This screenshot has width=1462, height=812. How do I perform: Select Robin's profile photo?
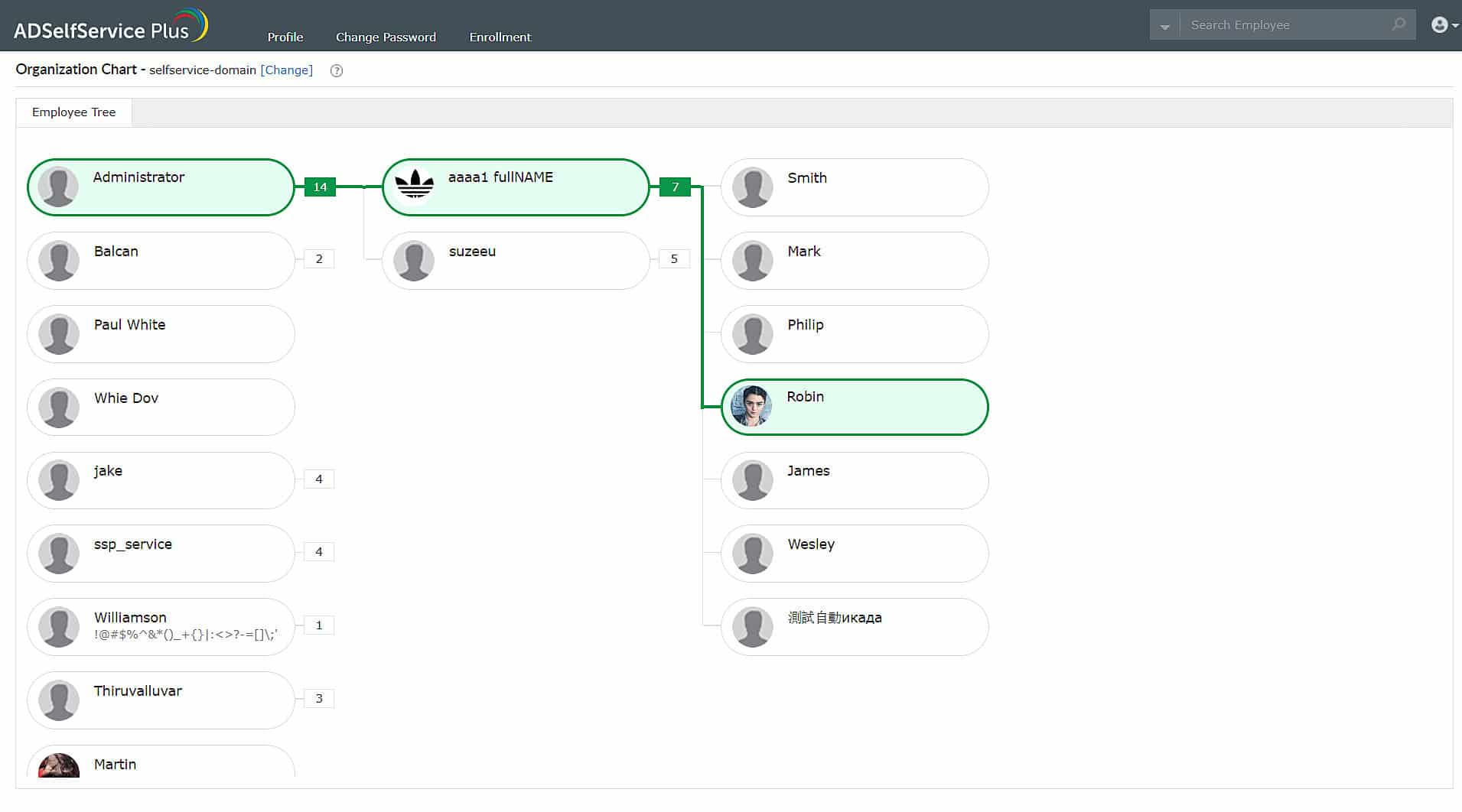(x=751, y=407)
